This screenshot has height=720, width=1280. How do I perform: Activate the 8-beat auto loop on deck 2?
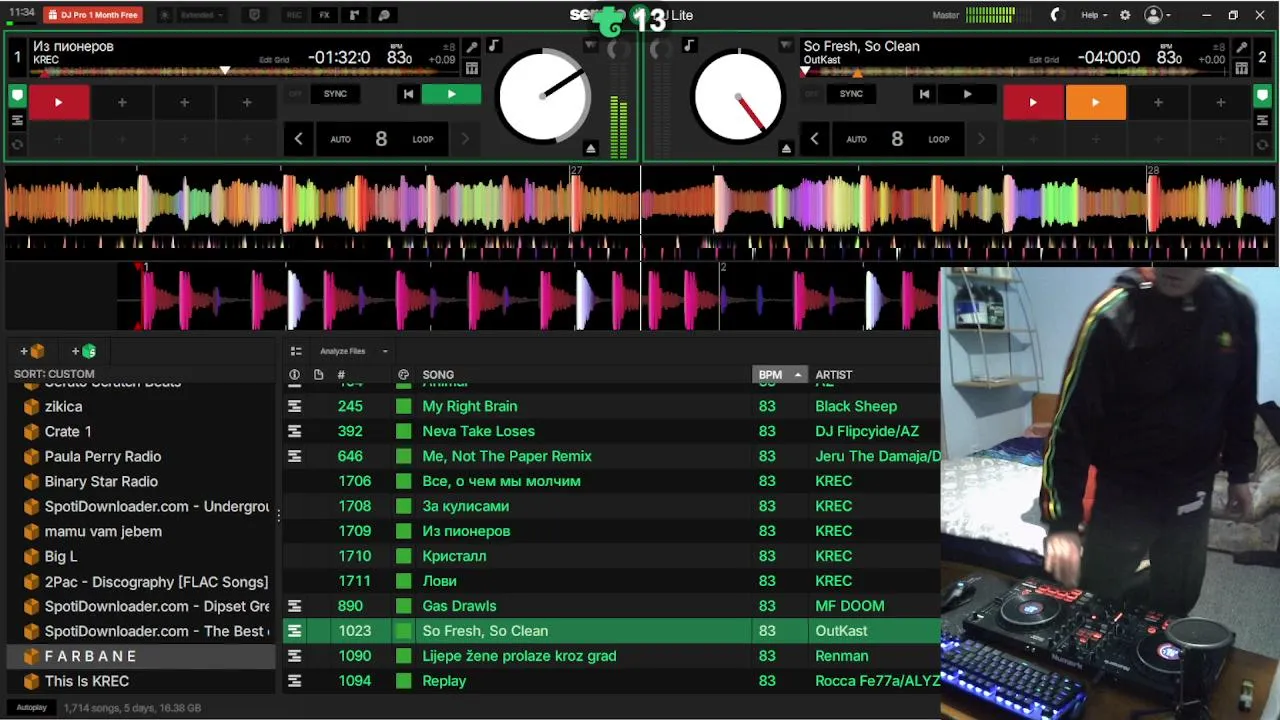[897, 139]
